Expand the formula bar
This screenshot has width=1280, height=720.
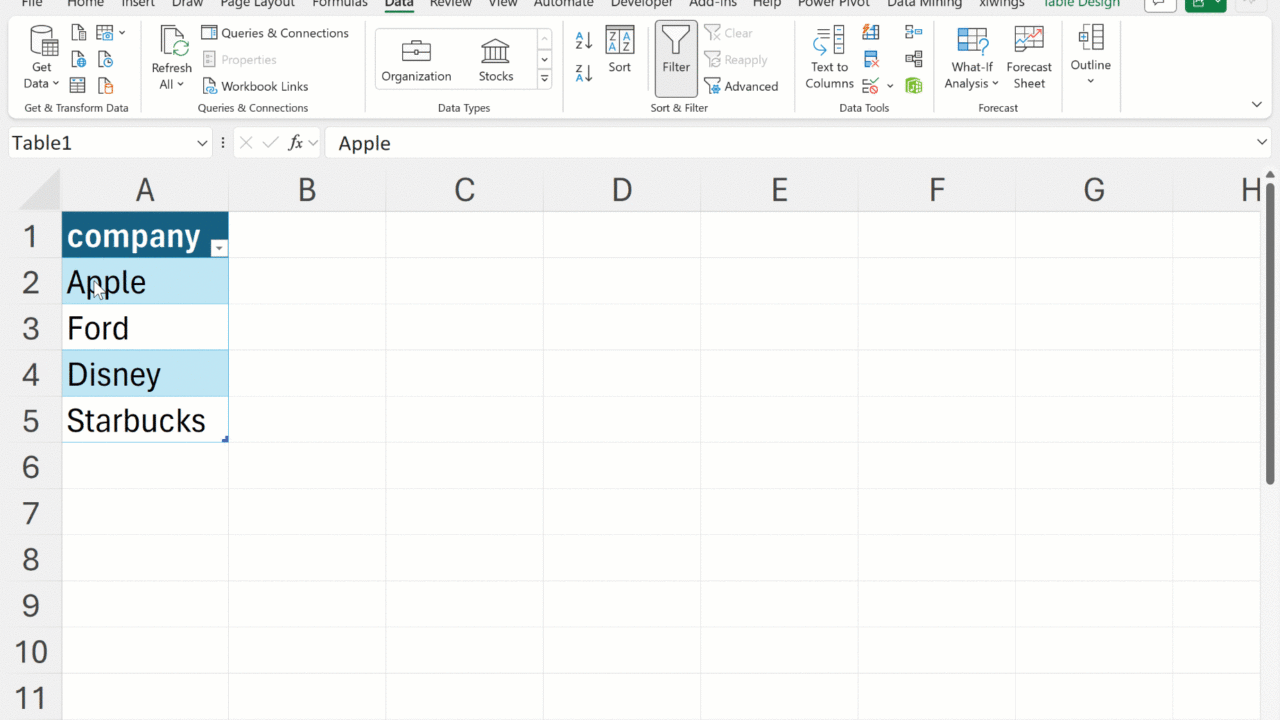(x=1262, y=143)
